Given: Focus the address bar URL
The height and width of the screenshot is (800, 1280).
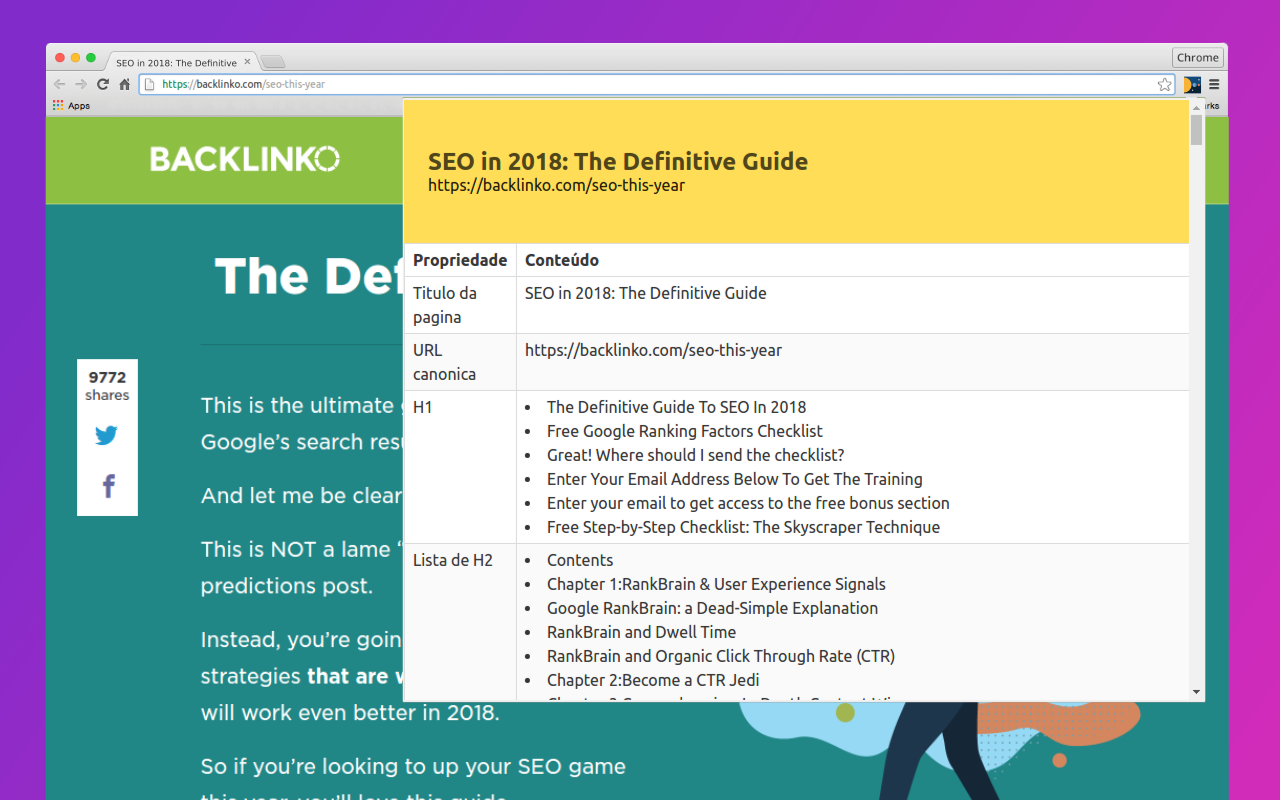Looking at the screenshot, I should click(x=657, y=85).
